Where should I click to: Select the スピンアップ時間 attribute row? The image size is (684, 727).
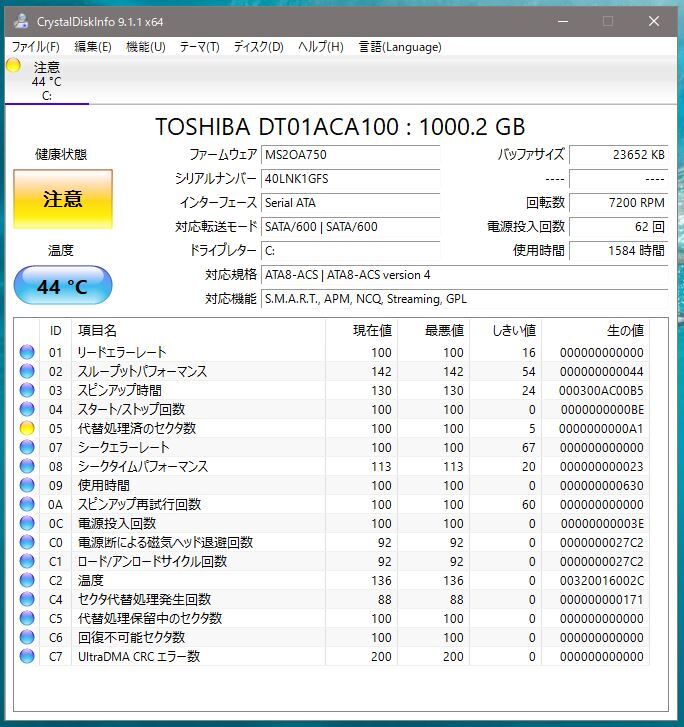[332, 390]
